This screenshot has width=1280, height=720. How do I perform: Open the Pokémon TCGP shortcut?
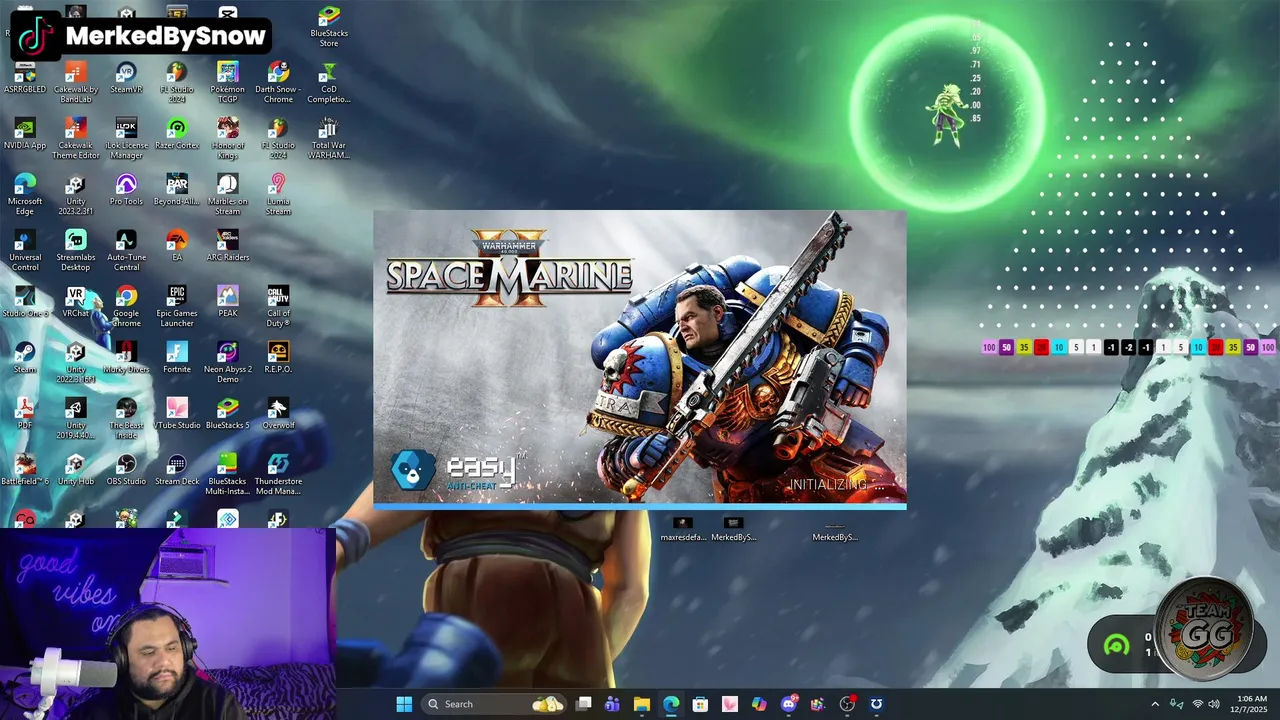pos(228,80)
